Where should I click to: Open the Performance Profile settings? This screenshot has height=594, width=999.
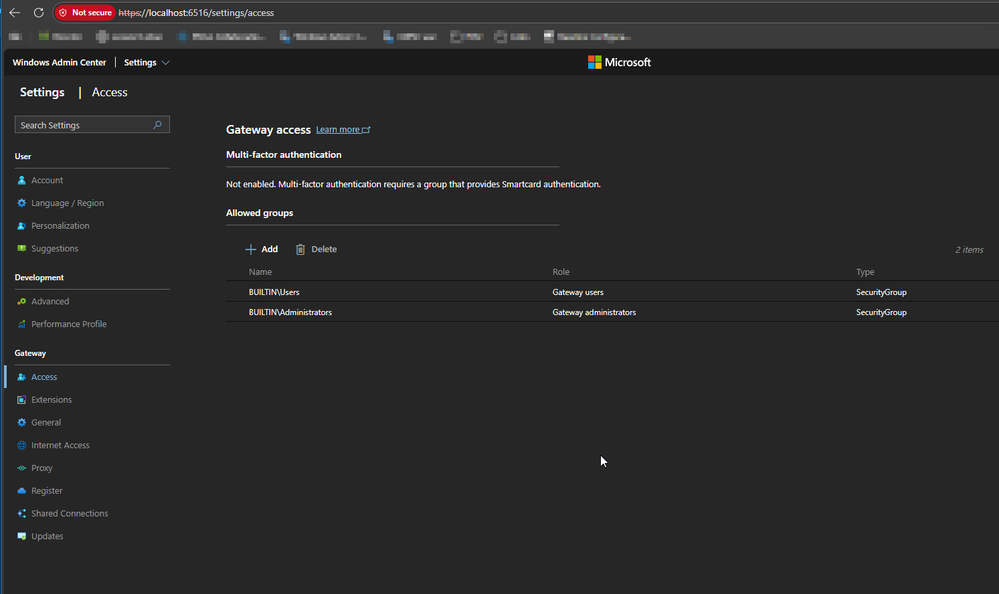68,324
